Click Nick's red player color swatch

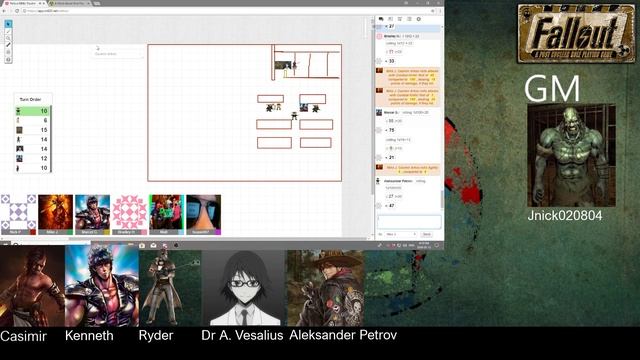click(33, 232)
